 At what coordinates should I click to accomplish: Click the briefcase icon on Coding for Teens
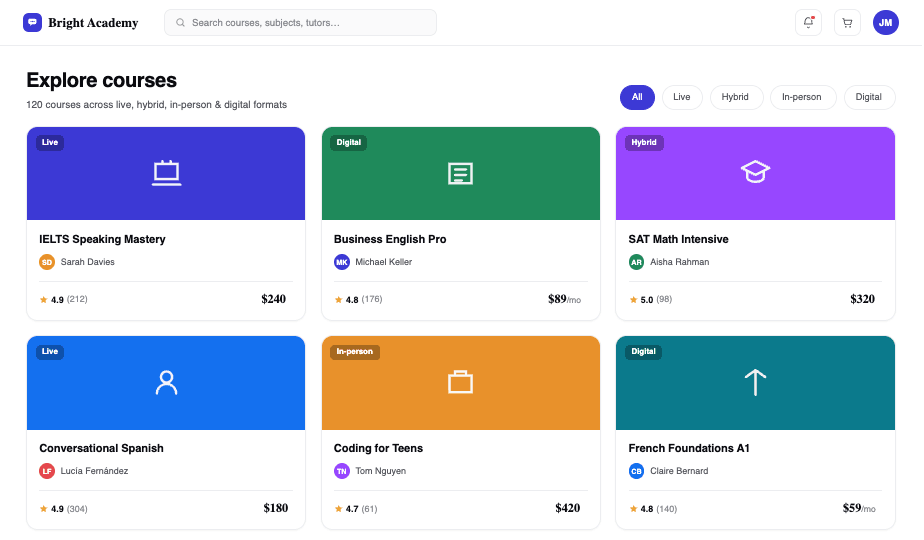[x=460, y=382]
